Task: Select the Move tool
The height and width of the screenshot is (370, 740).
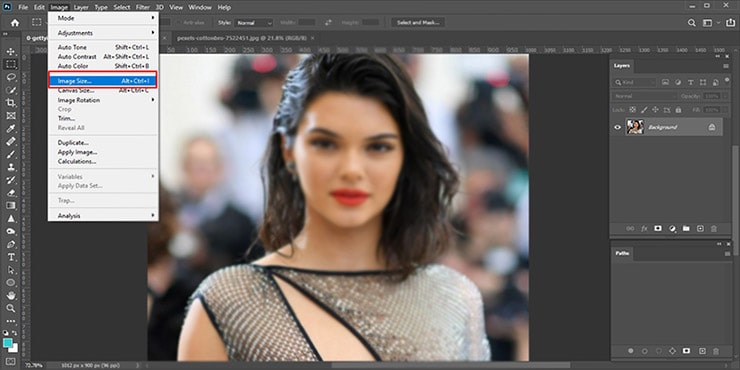Action: [x=10, y=51]
